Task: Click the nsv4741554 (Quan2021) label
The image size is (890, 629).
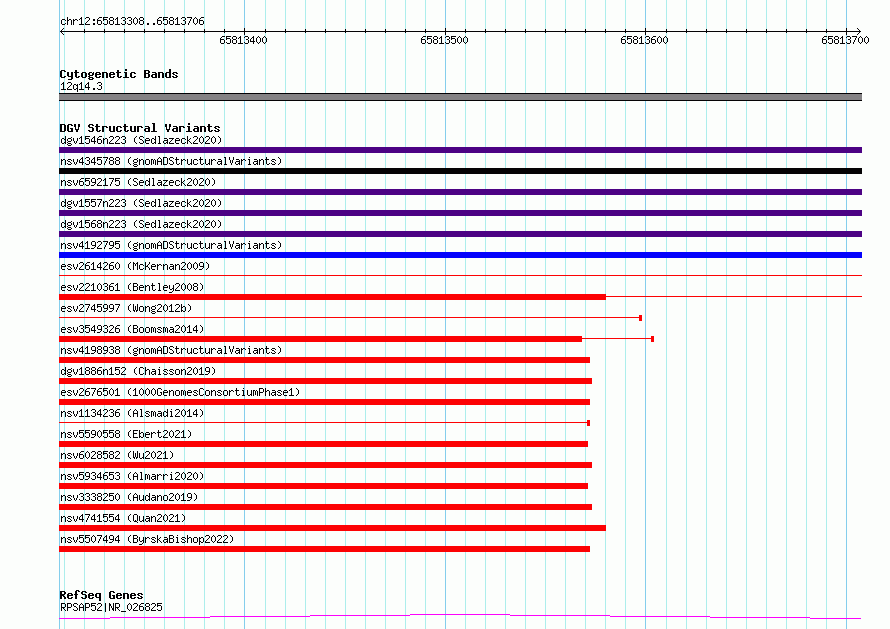Action: click(x=123, y=518)
